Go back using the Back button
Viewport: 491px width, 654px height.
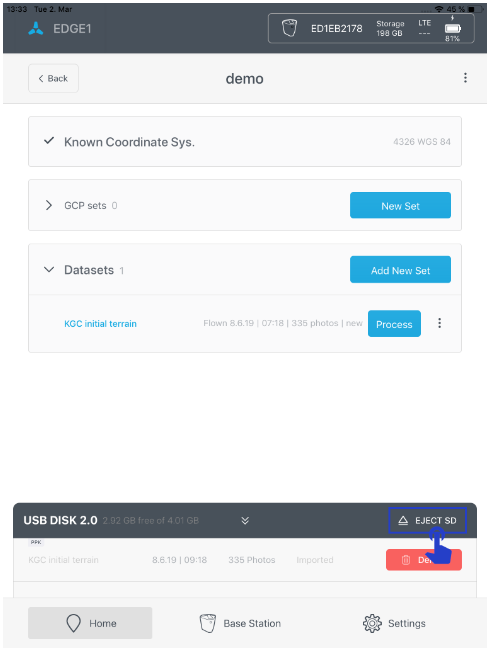[53, 78]
